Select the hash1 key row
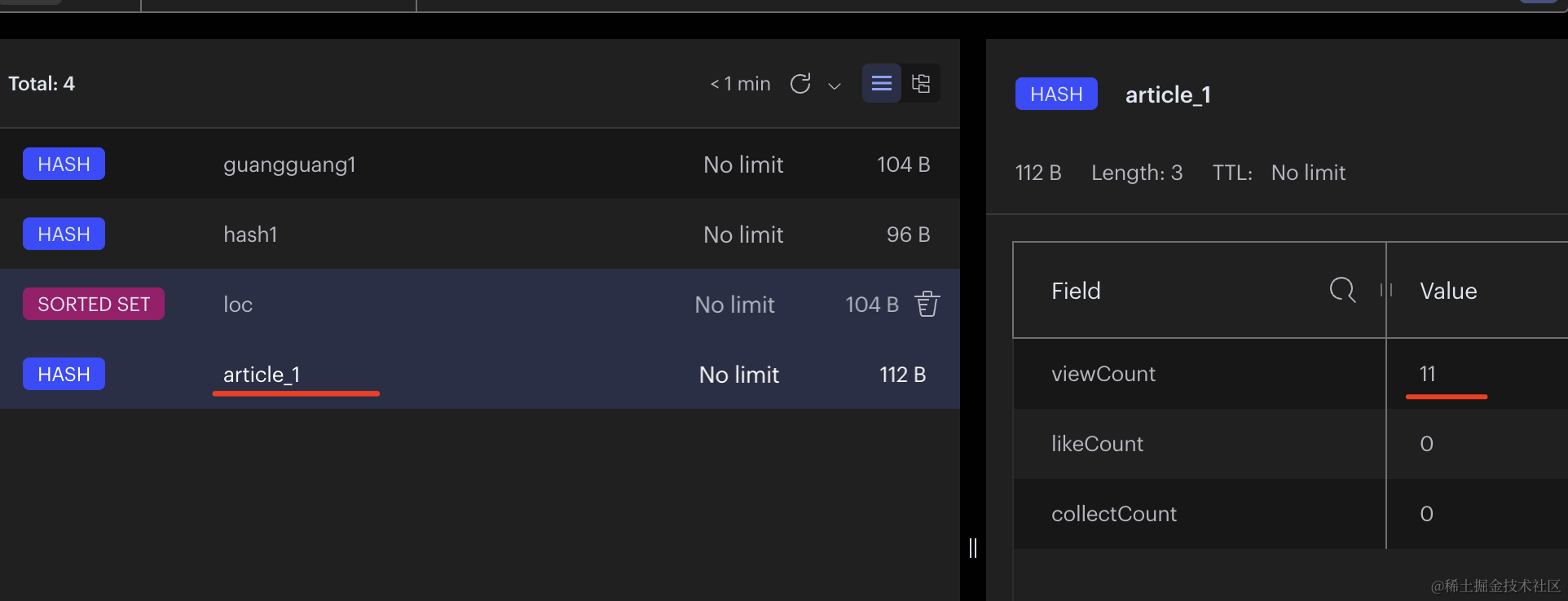Image resolution: width=1568 pixels, height=601 pixels. [x=250, y=235]
